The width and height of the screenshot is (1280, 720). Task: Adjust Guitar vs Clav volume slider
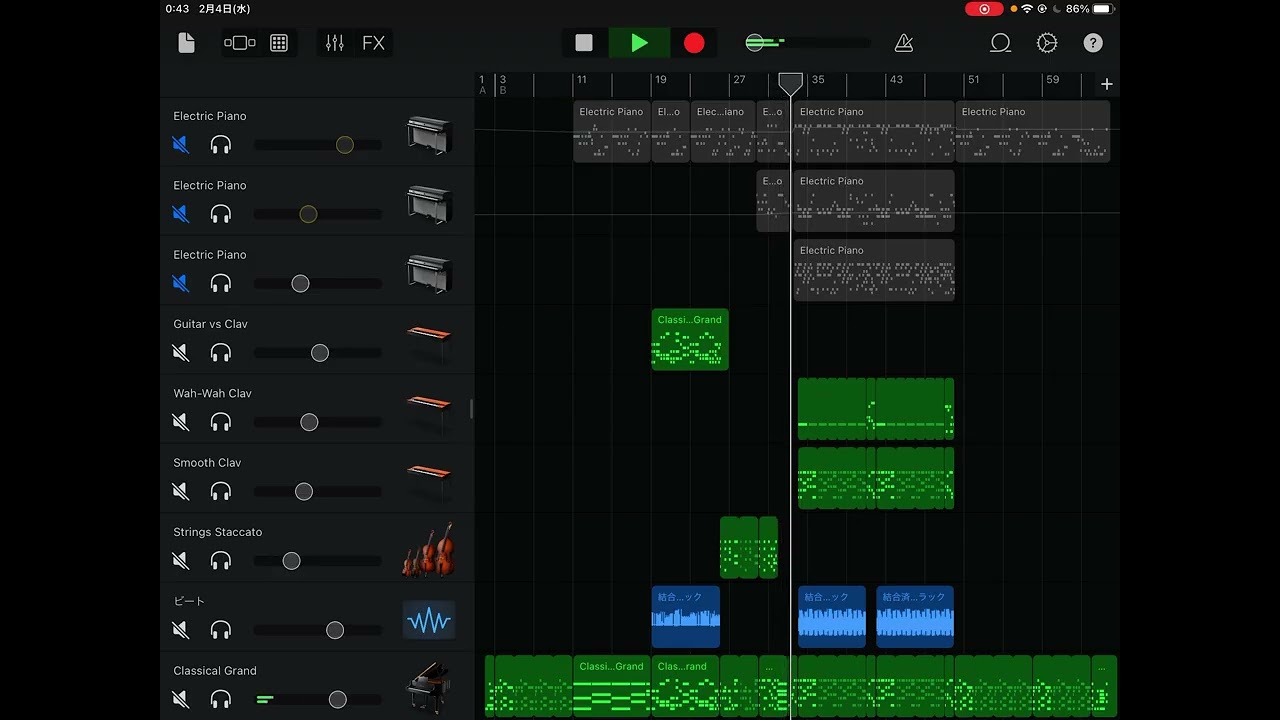318,353
